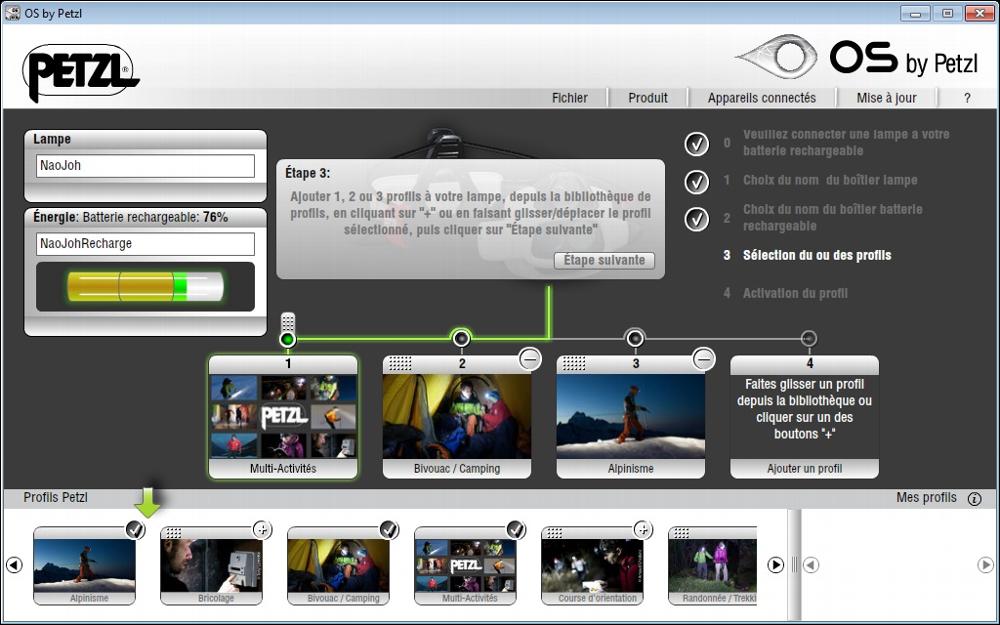Toggle the checkmark on Bivouac / Camping library profile
The width and height of the screenshot is (1000, 625).
389,529
